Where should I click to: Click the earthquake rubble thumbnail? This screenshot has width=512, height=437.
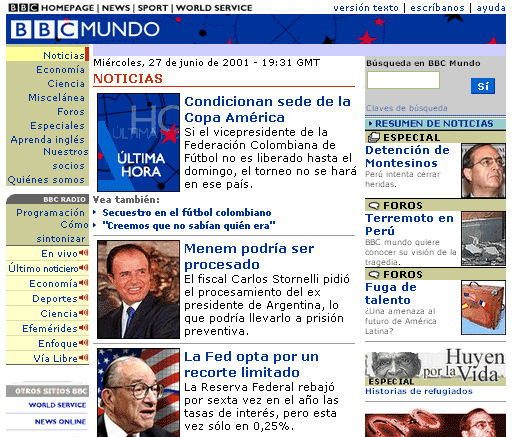pos(483,239)
